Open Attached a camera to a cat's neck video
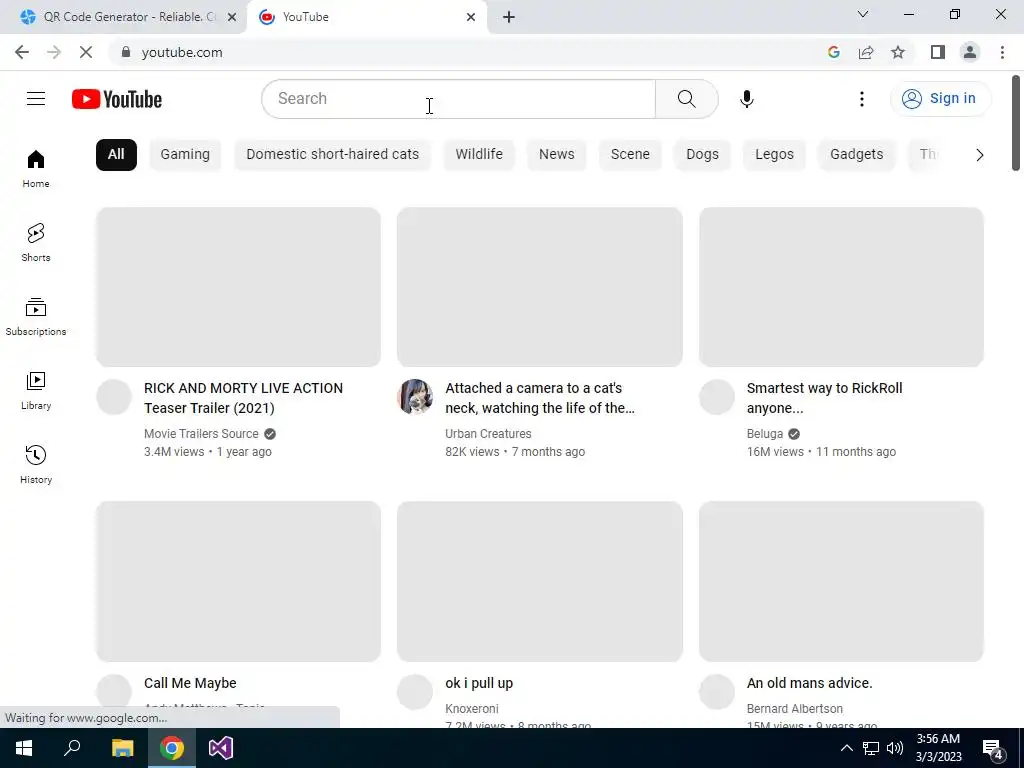 pos(539,398)
